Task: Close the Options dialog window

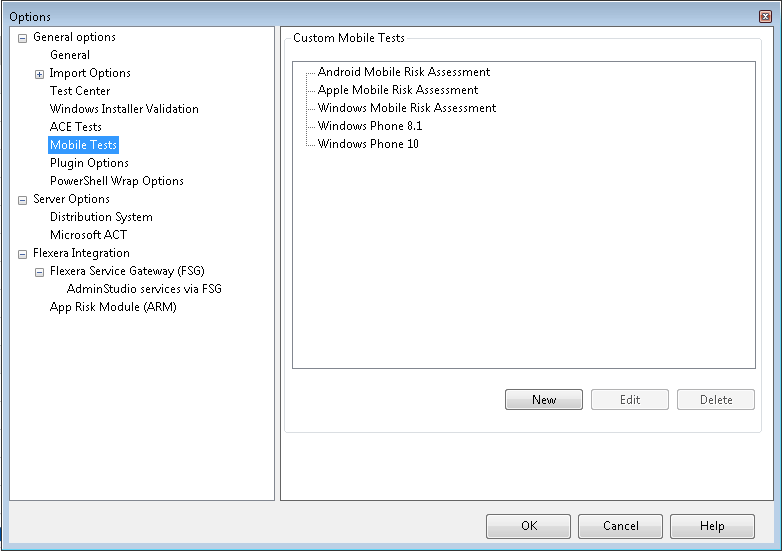Action: pos(765,16)
